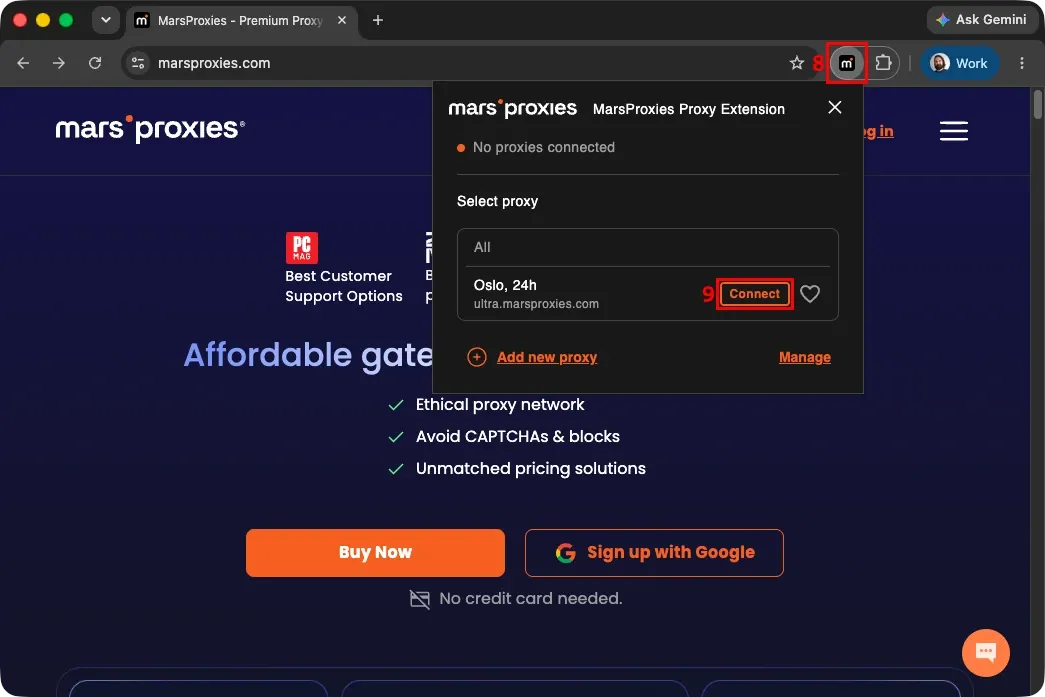The image size is (1045, 697).
Task: Expand the All proxy filter field
Action: click(648, 247)
